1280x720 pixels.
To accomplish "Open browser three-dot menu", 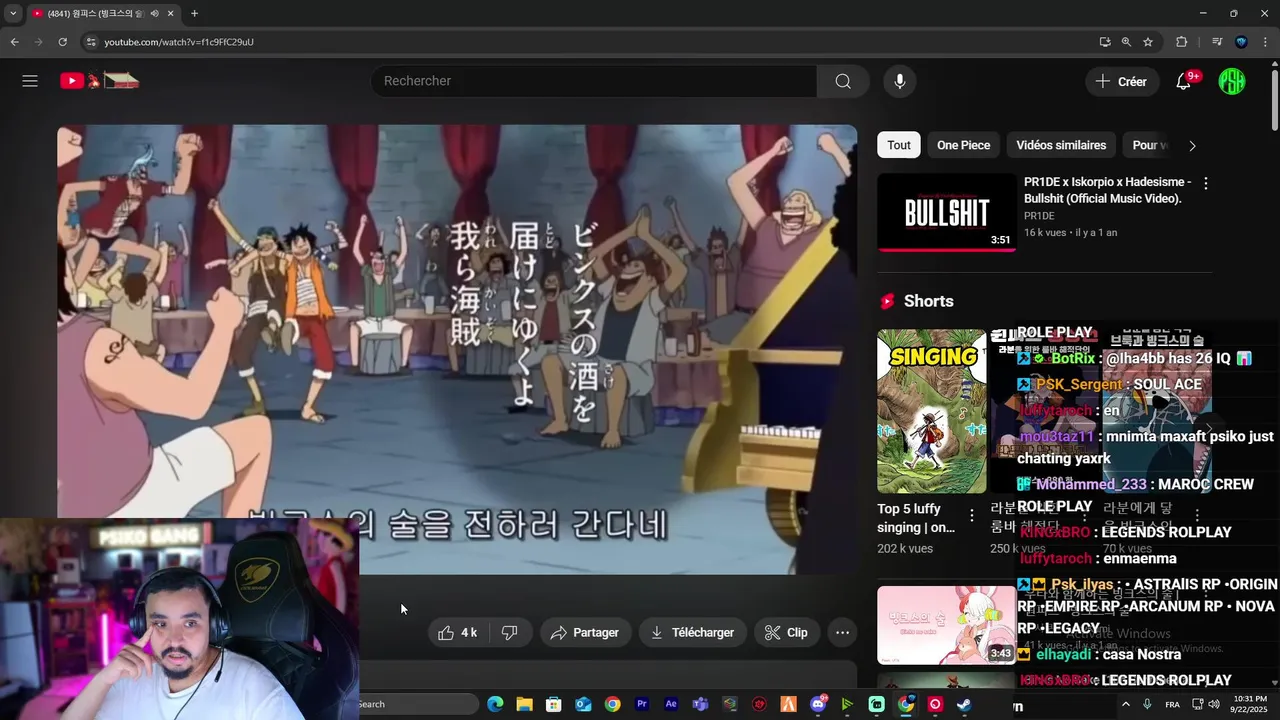I will [x=1266, y=42].
